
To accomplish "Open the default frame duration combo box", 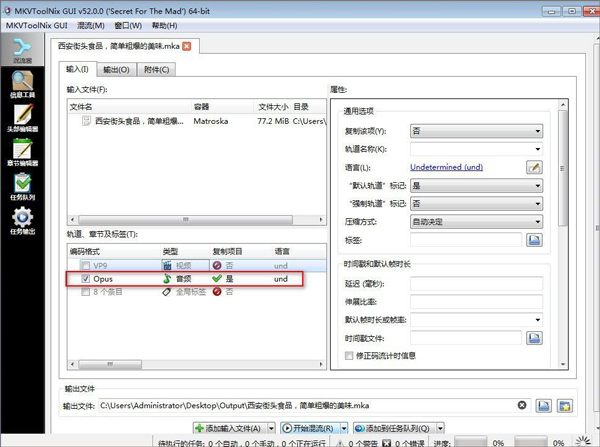I will tap(476, 320).
